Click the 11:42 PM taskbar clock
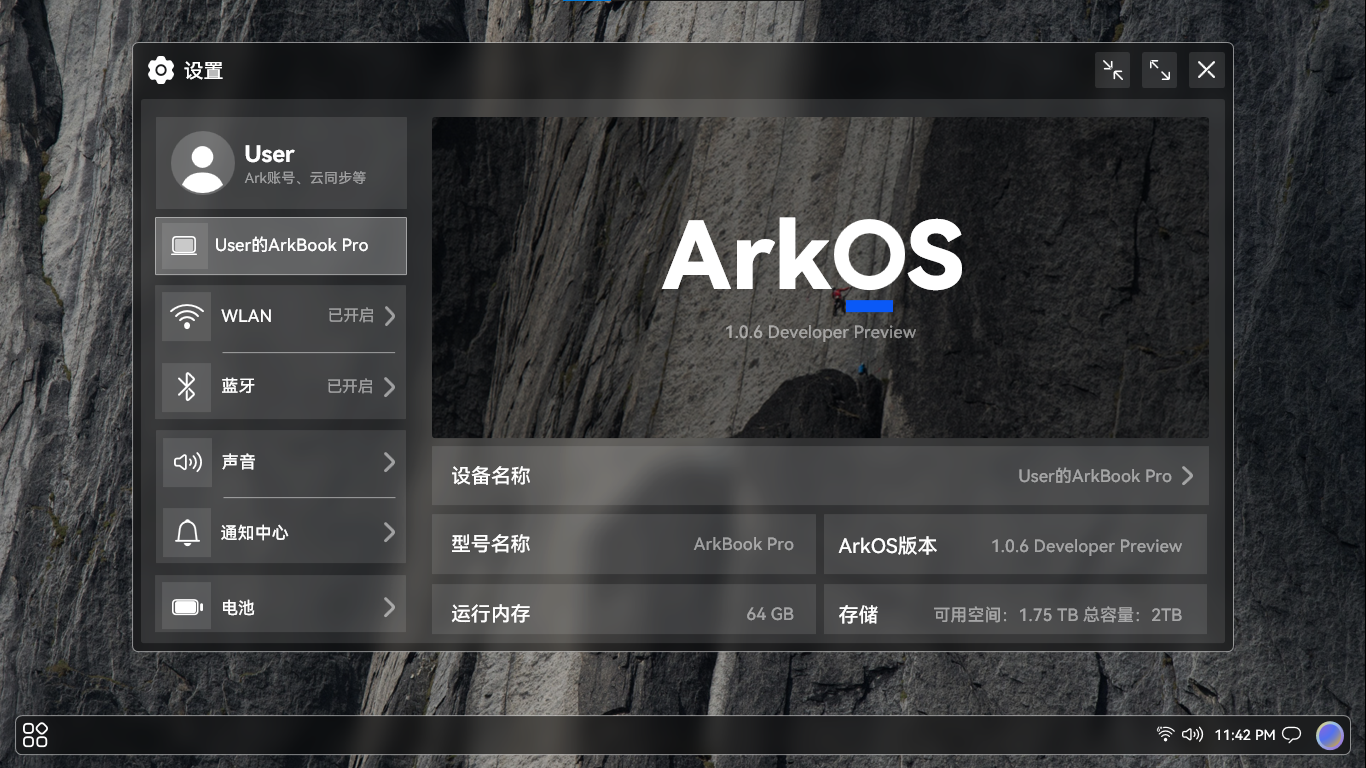 pyautogui.click(x=1245, y=735)
